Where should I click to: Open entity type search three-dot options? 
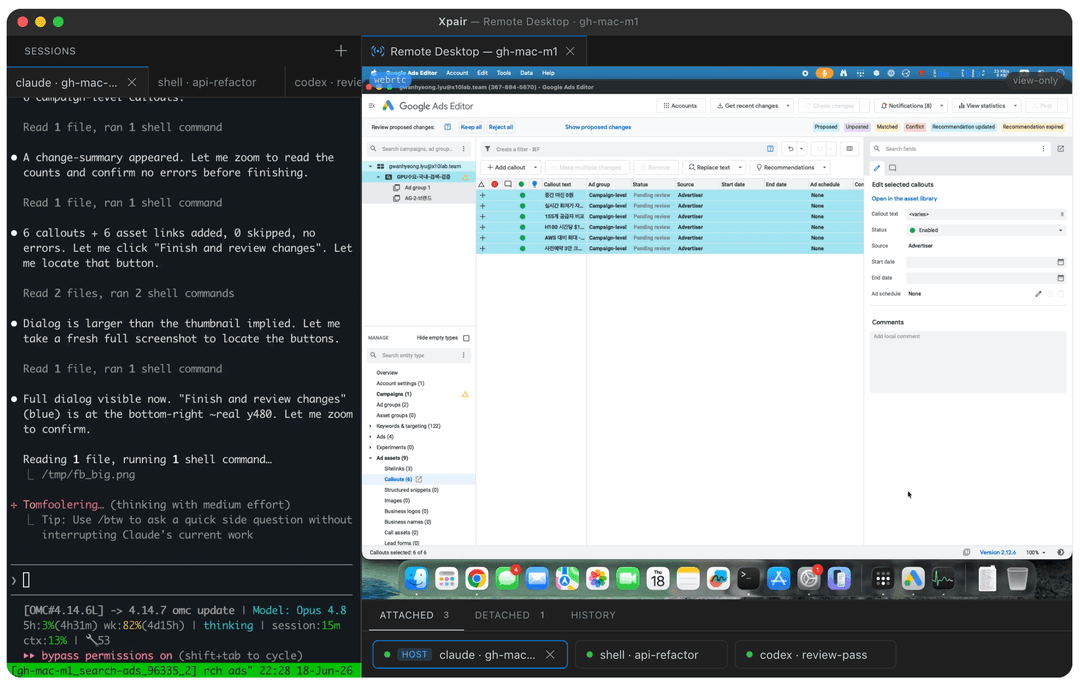(464, 355)
